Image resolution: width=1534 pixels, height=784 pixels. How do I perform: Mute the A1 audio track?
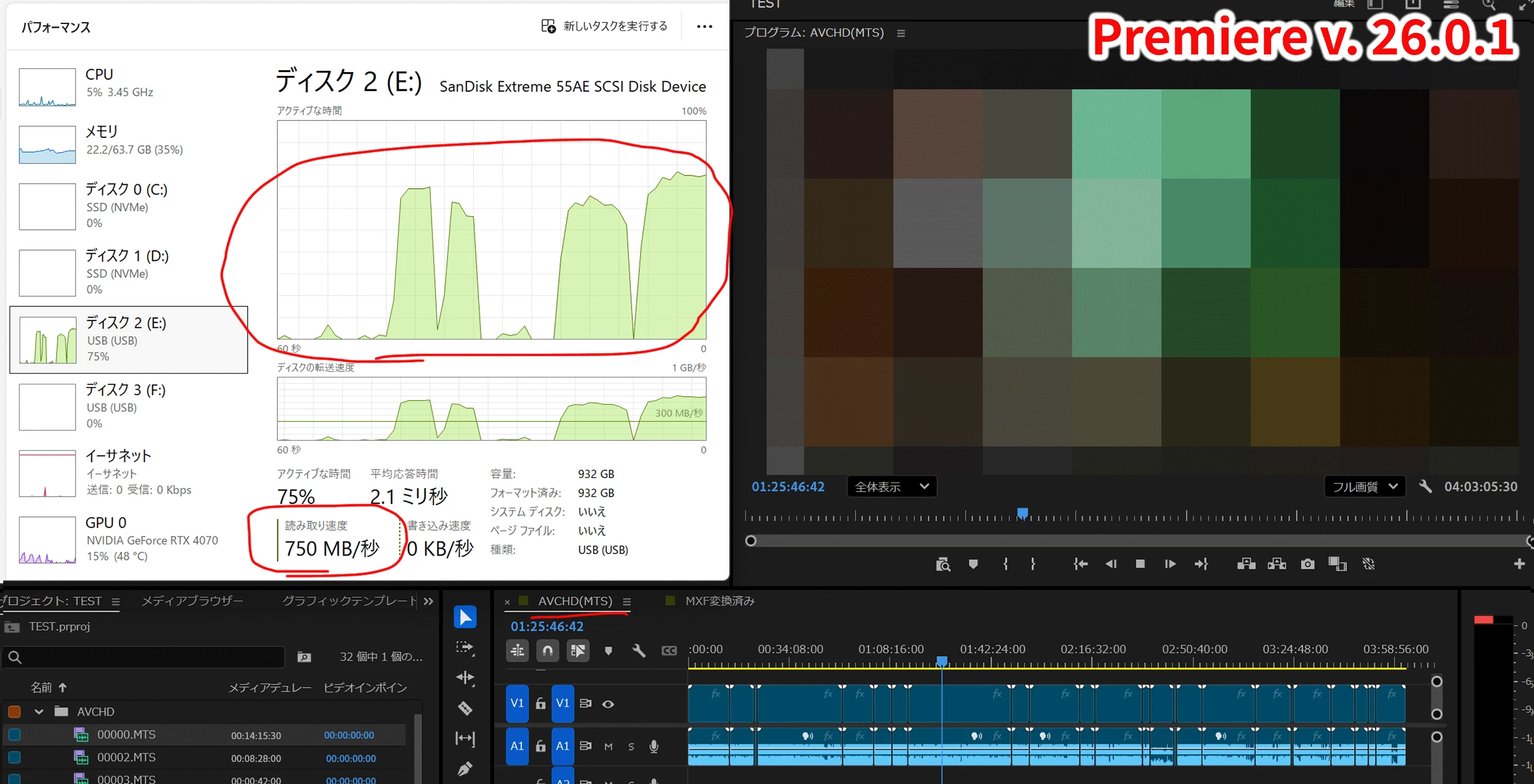point(608,746)
